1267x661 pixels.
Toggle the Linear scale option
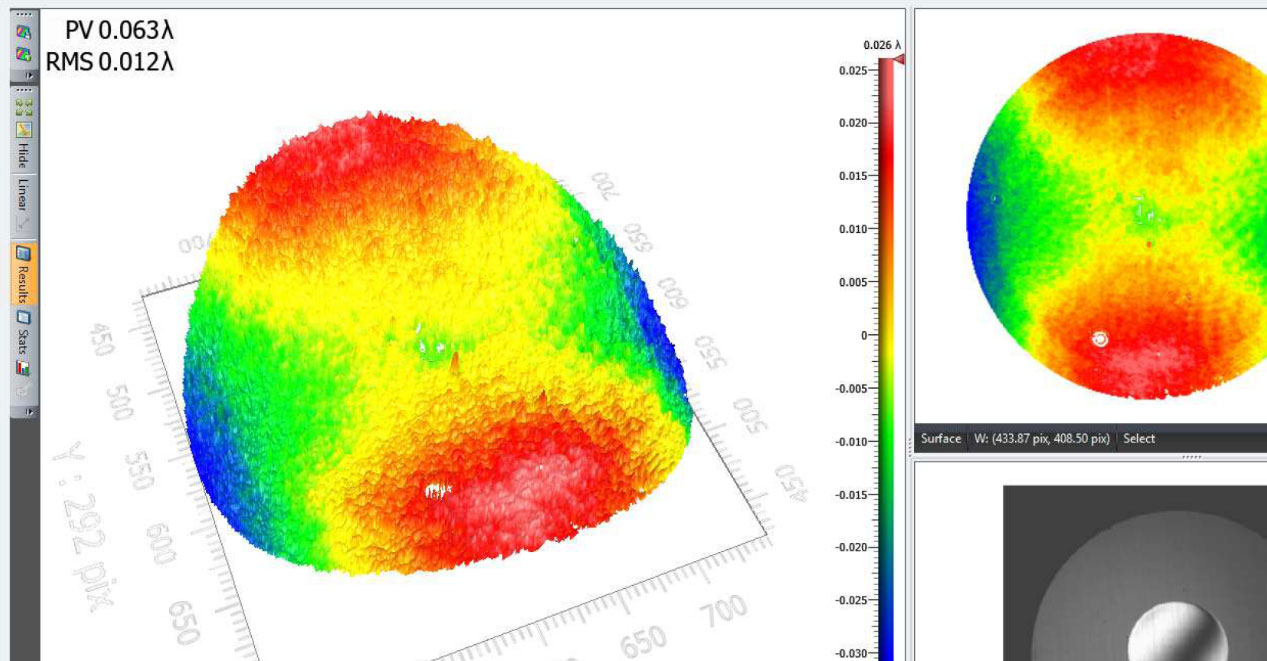click(x=24, y=194)
